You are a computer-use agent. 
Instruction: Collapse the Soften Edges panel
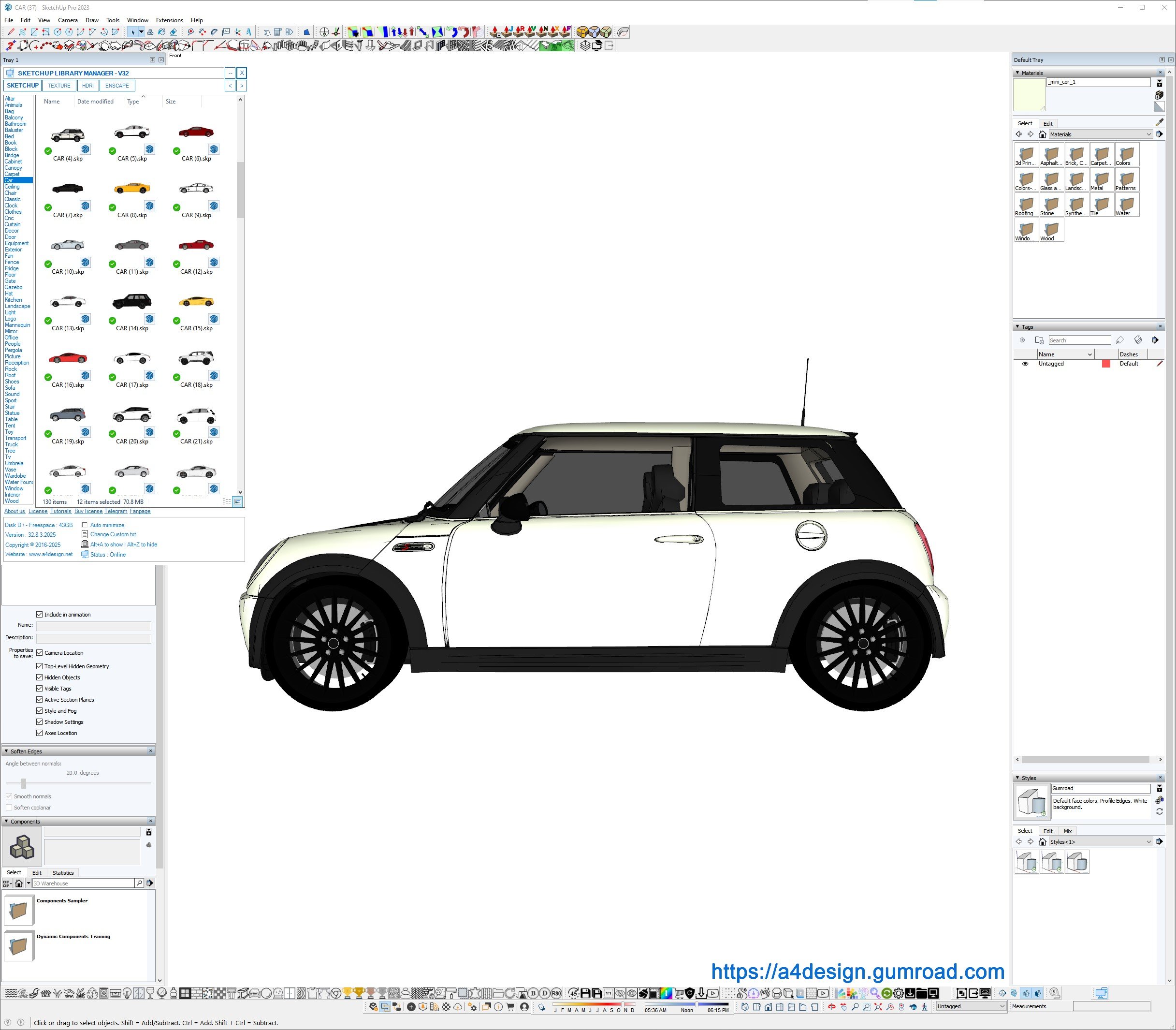click(x=6, y=751)
